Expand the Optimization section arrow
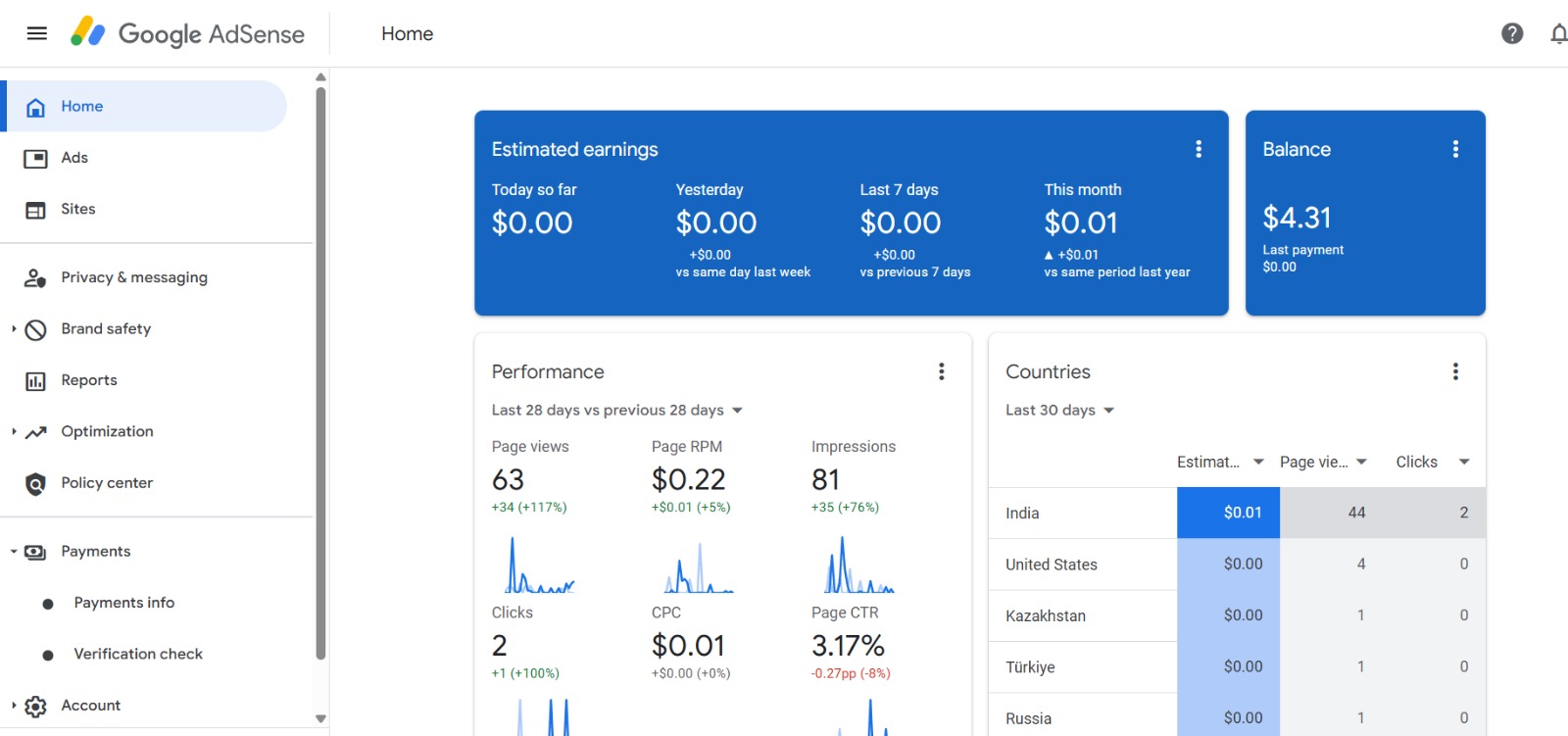The height and width of the screenshot is (736, 1568). point(14,432)
